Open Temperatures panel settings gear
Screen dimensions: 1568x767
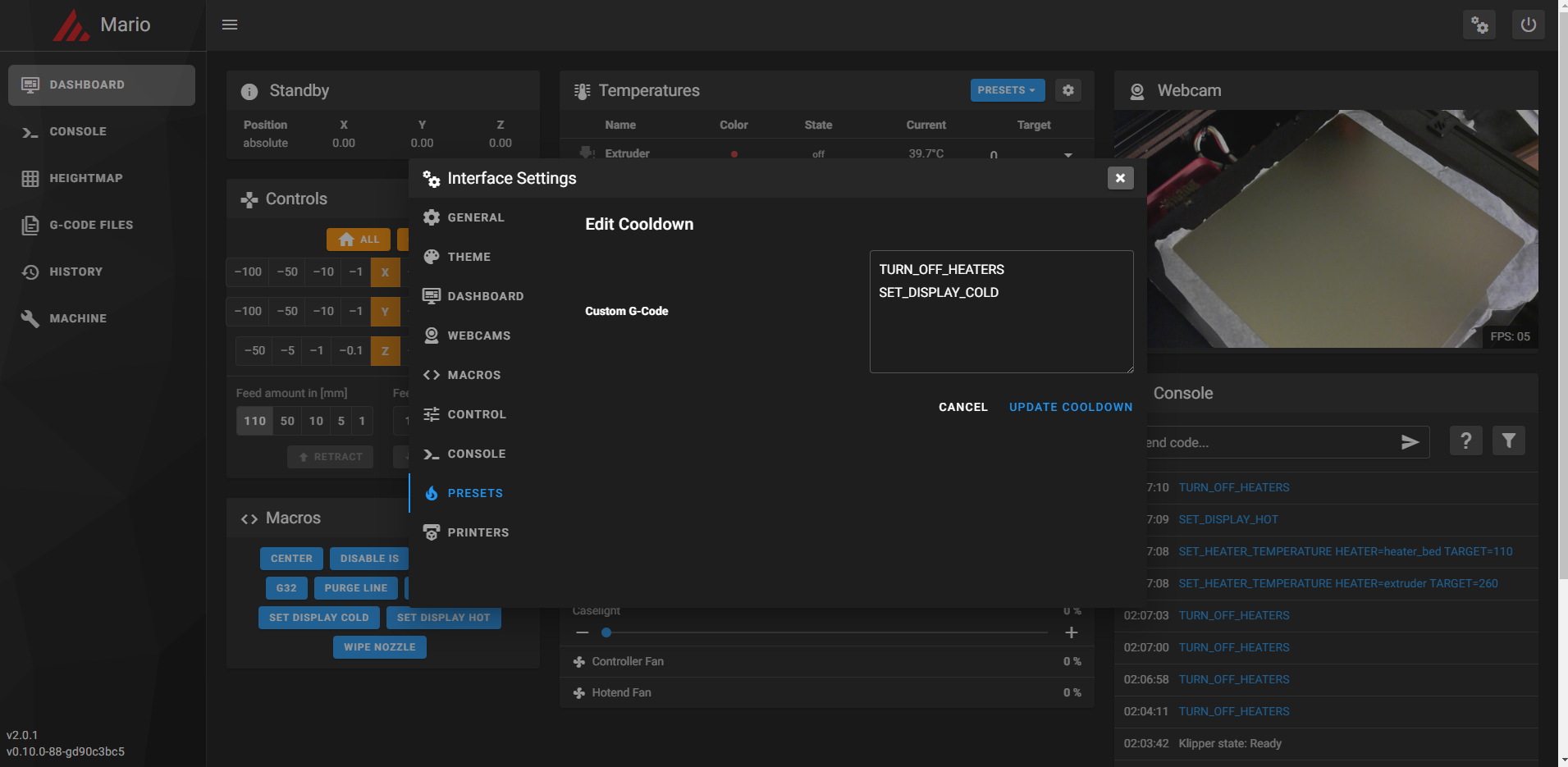click(1067, 90)
